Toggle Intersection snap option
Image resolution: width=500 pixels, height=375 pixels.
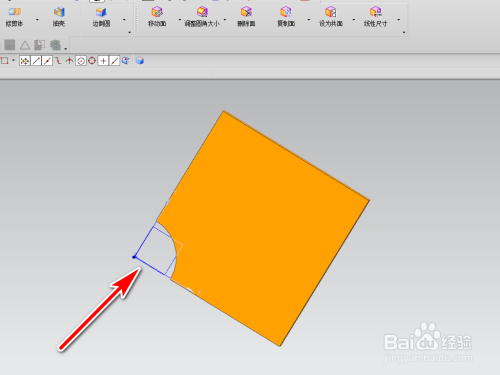pyautogui.click(x=69, y=61)
